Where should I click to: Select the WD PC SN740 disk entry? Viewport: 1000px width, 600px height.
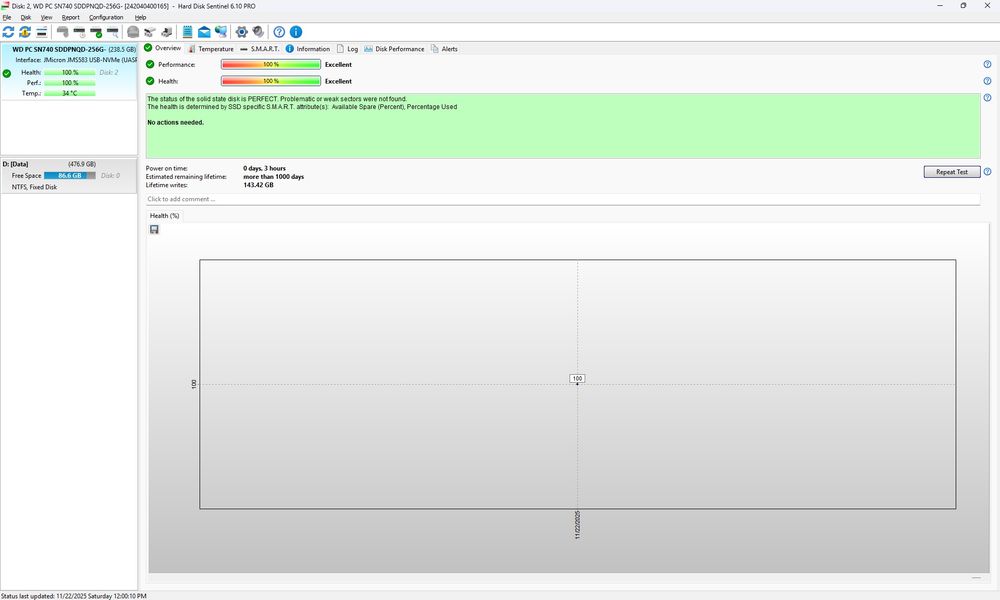click(69, 71)
